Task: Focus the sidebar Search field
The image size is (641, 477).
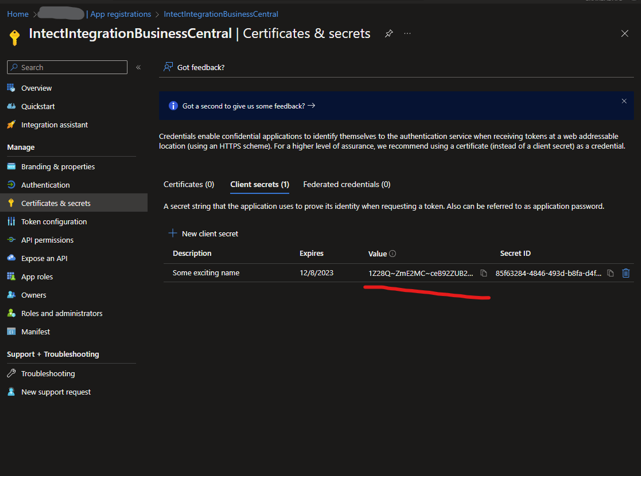Action: point(67,67)
